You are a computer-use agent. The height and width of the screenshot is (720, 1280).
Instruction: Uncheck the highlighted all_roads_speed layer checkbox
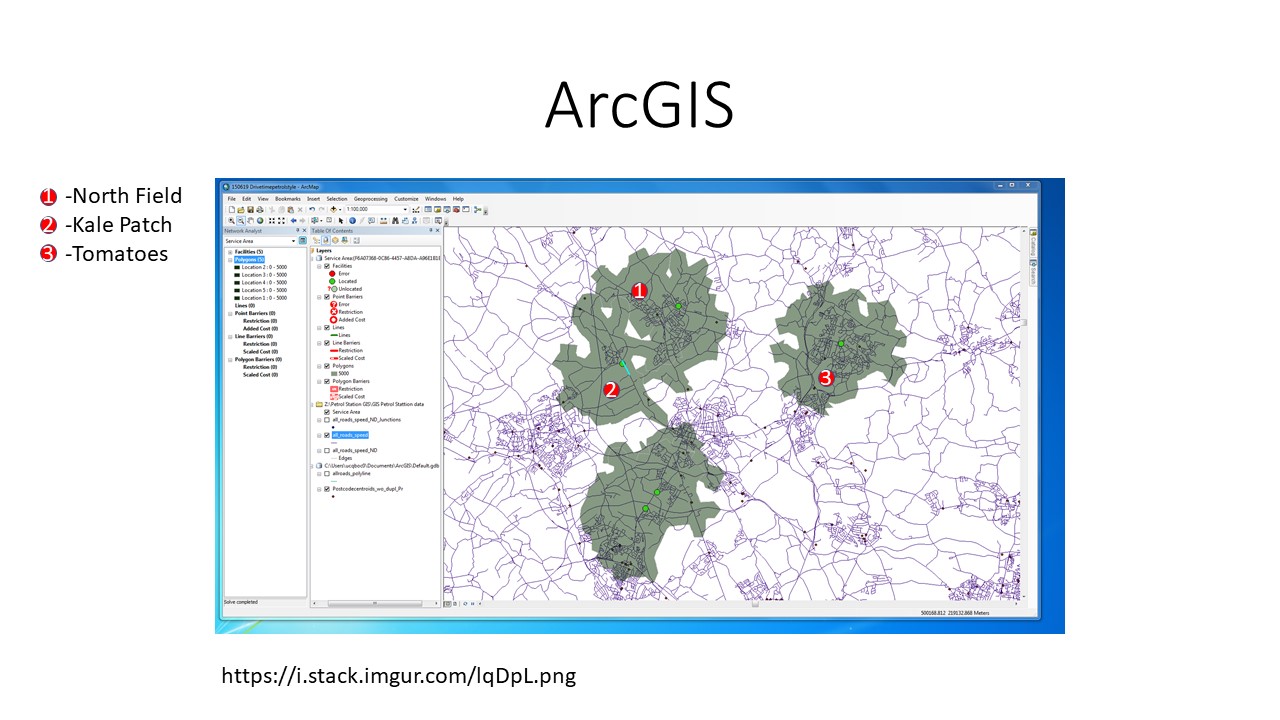click(x=327, y=435)
